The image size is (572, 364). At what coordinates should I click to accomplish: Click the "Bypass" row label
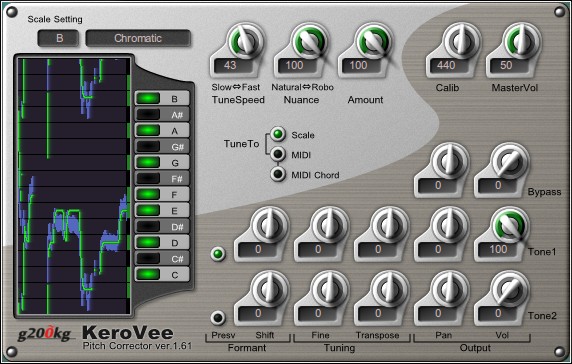click(x=544, y=192)
